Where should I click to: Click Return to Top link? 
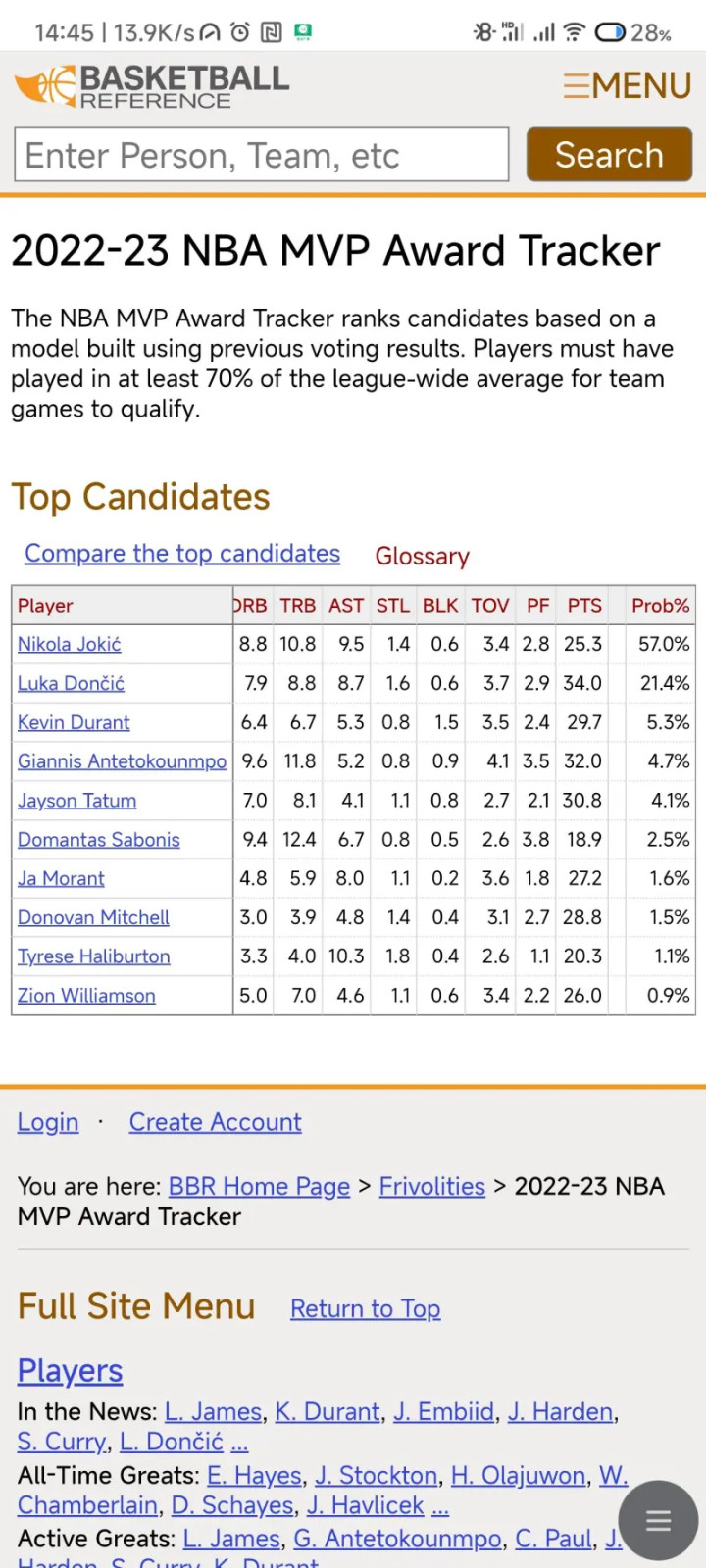366,1308
